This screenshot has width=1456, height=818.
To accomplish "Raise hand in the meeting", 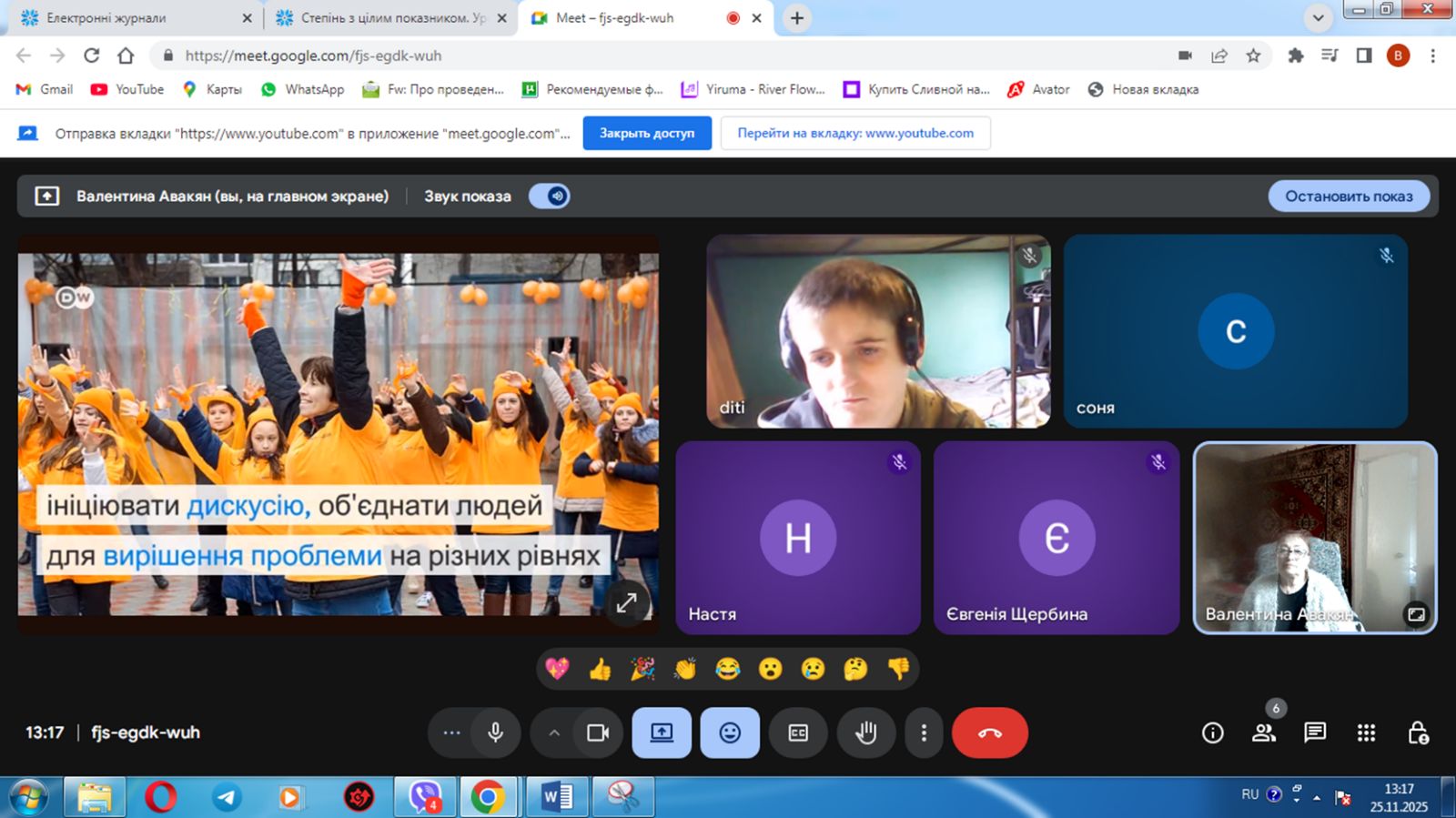I will 865,732.
